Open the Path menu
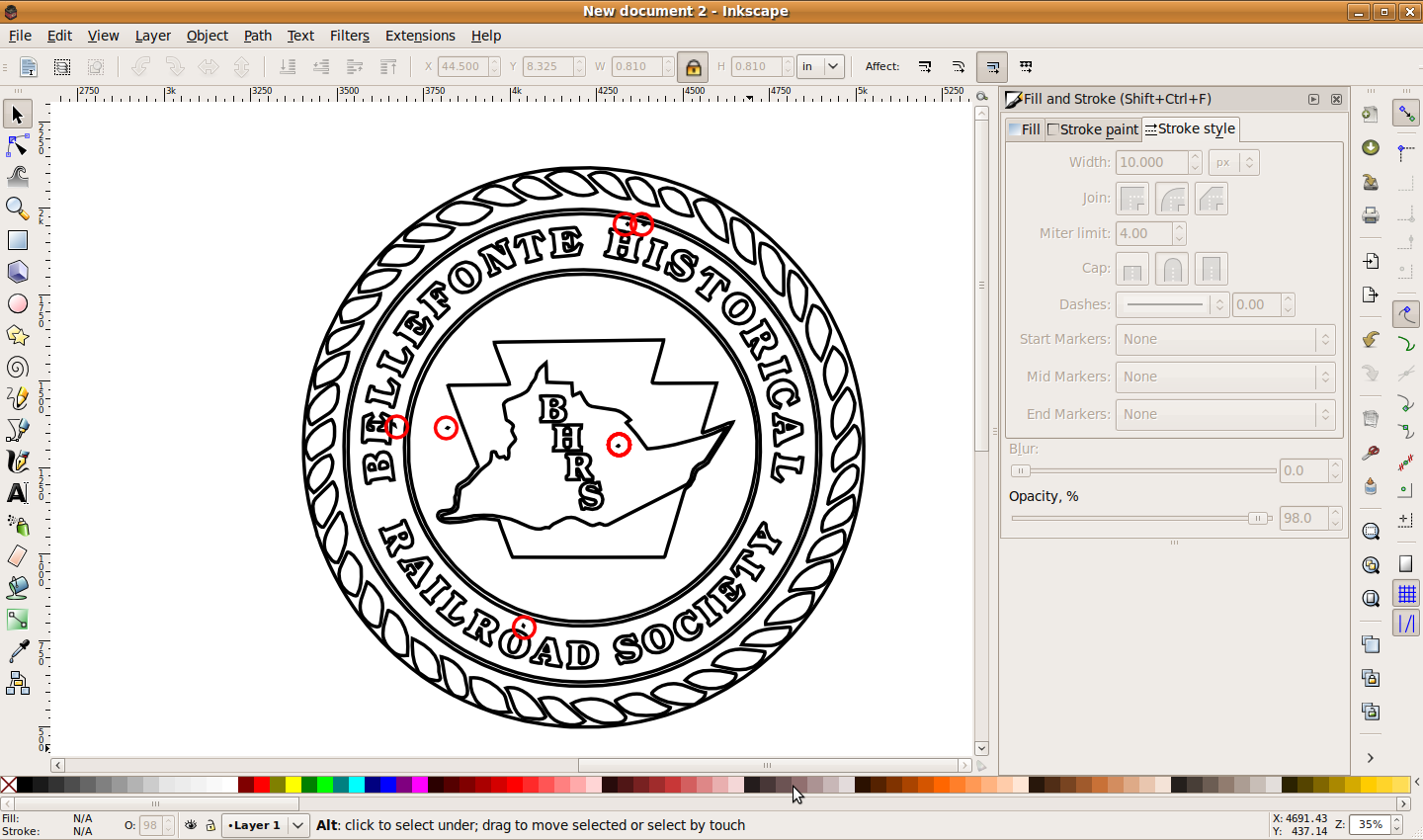The width and height of the screenshot is (1423, 840). click(258, 36)
